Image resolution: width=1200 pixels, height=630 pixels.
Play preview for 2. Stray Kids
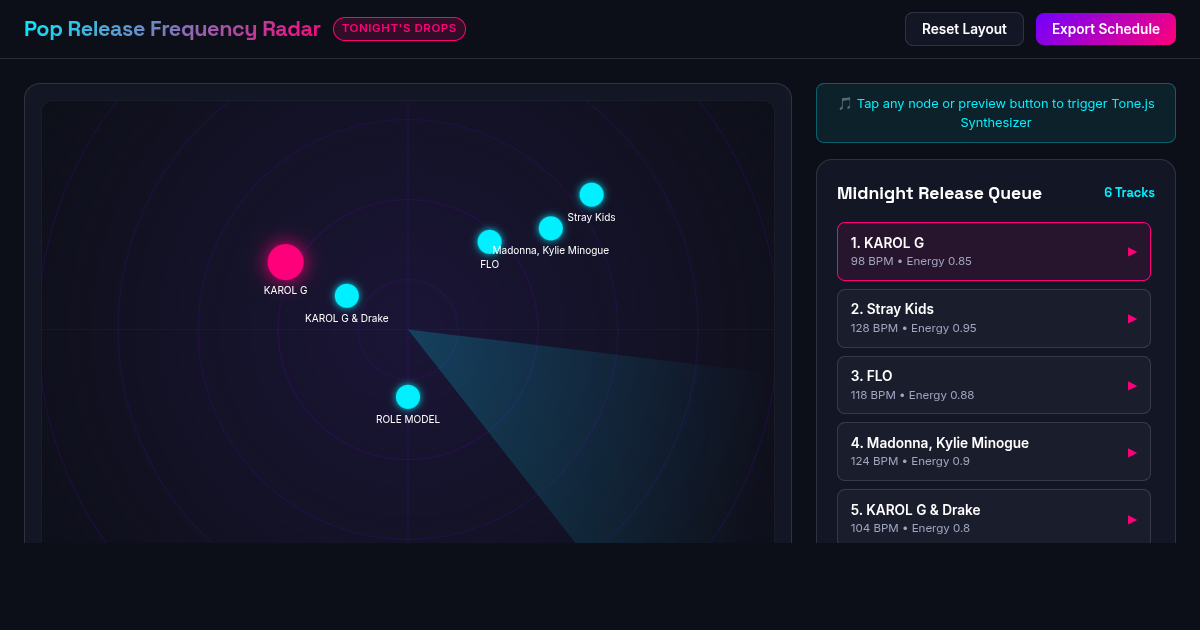tap(1132, 319)
